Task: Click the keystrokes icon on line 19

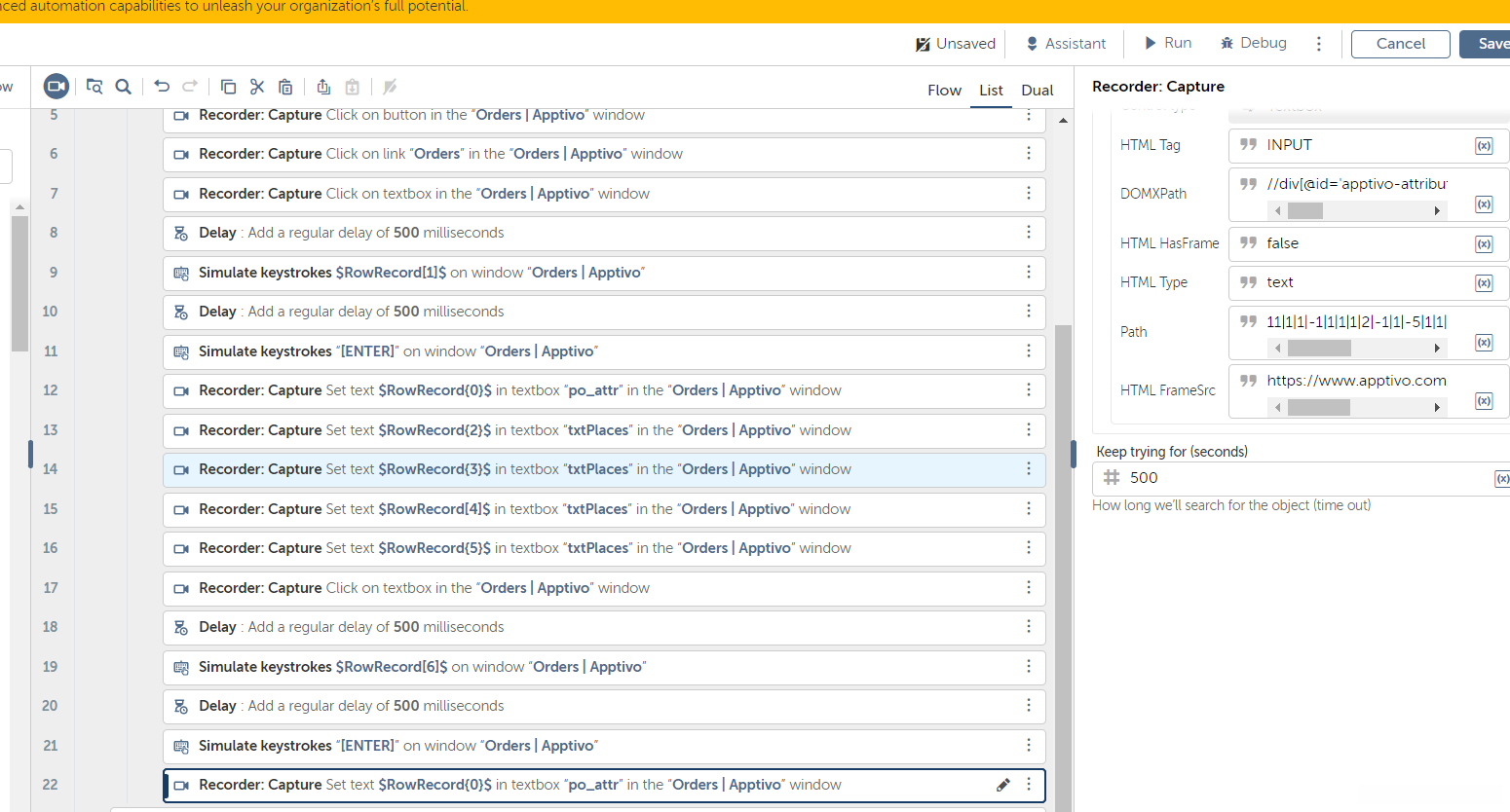Action: 181,668
